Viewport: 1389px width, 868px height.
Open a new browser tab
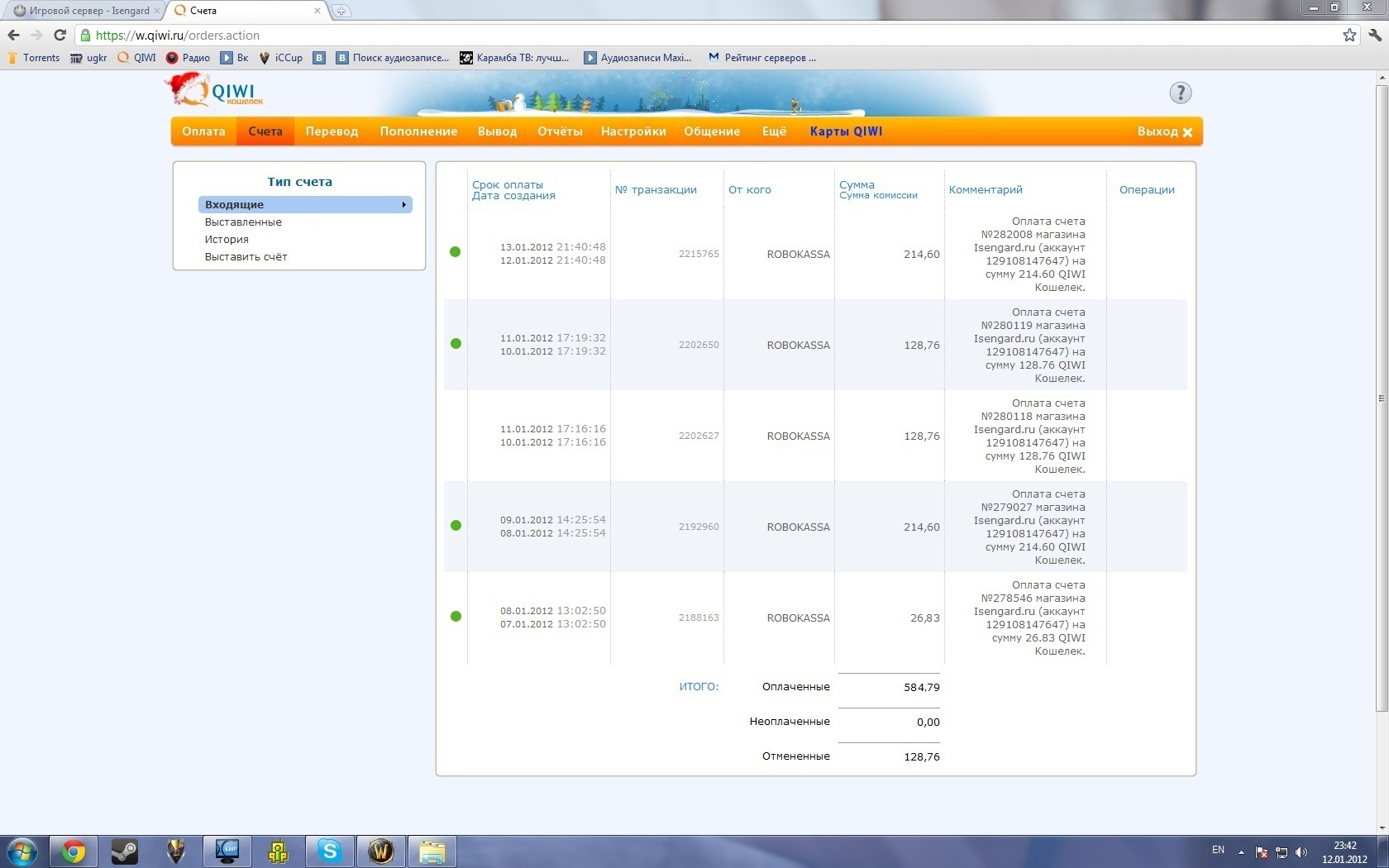point(341,11)
